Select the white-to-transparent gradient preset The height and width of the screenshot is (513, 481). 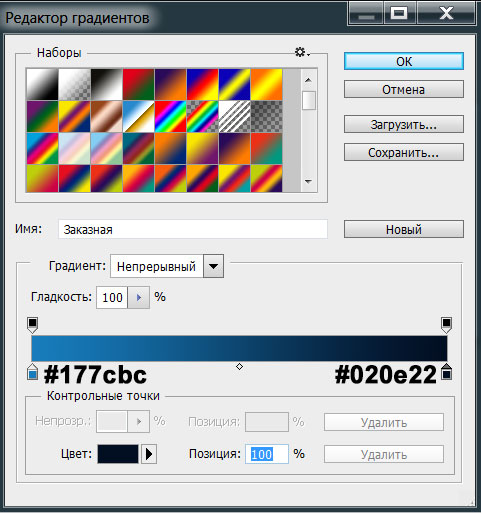coord(74,85)
